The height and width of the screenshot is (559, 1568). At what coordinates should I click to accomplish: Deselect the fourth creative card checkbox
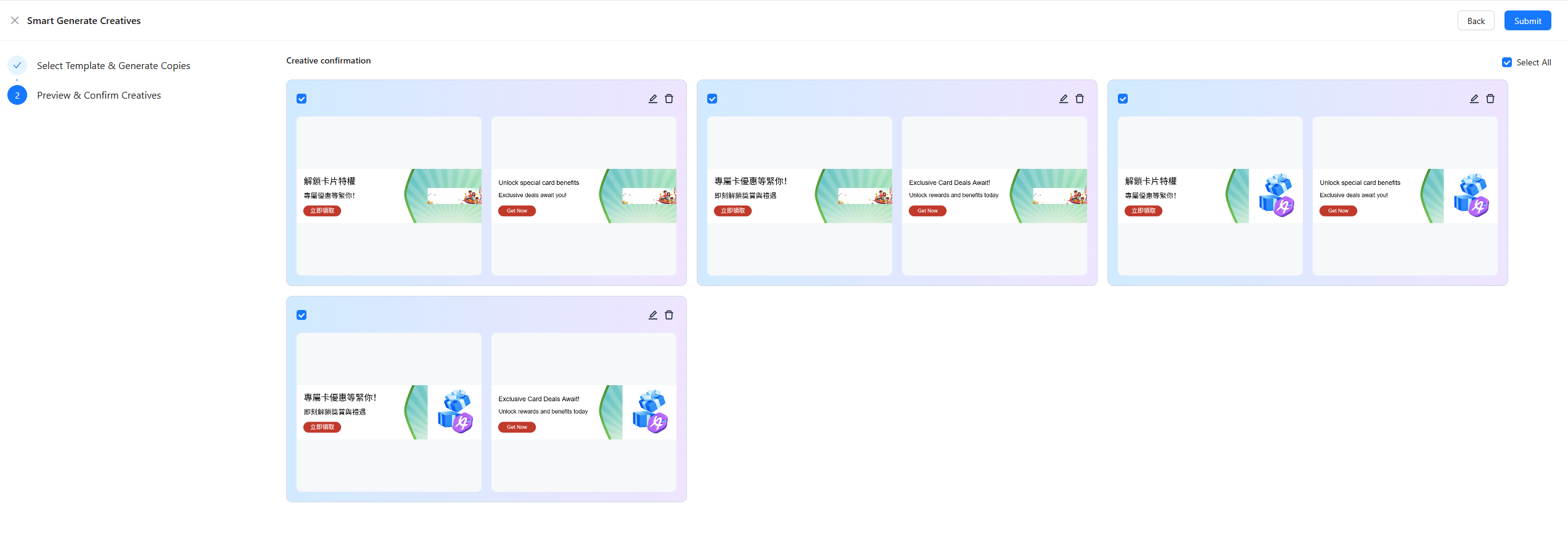click(x=302, y=315)
